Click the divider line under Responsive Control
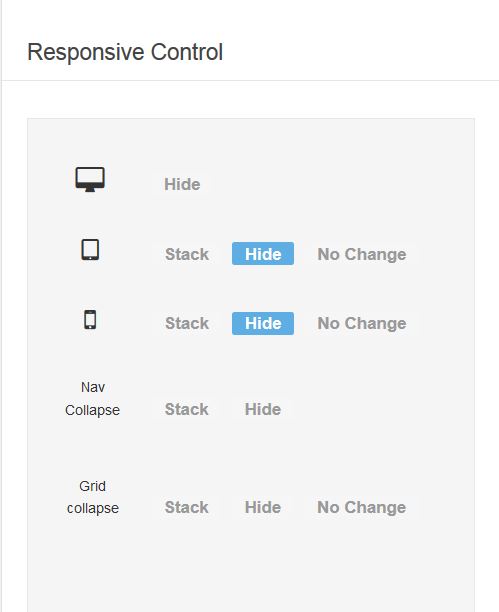This screenshot has width=499, height=612. point(250,80)
